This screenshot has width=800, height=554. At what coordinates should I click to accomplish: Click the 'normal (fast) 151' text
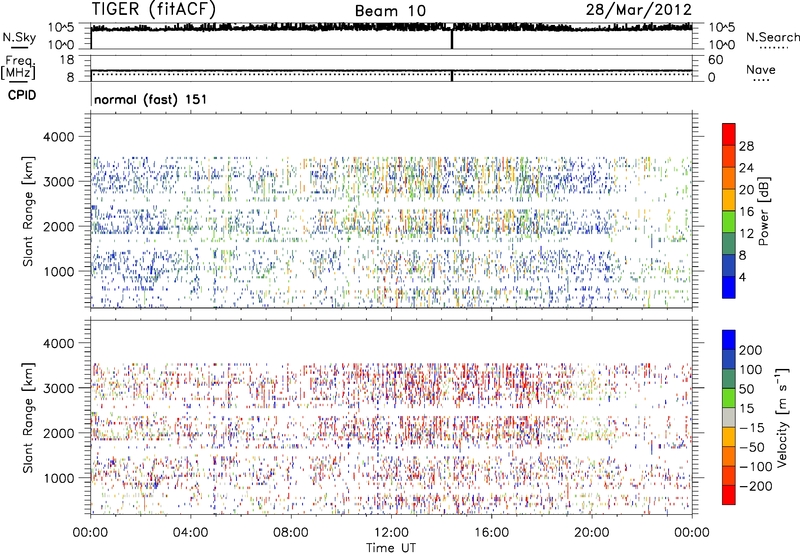click(151, 99)
